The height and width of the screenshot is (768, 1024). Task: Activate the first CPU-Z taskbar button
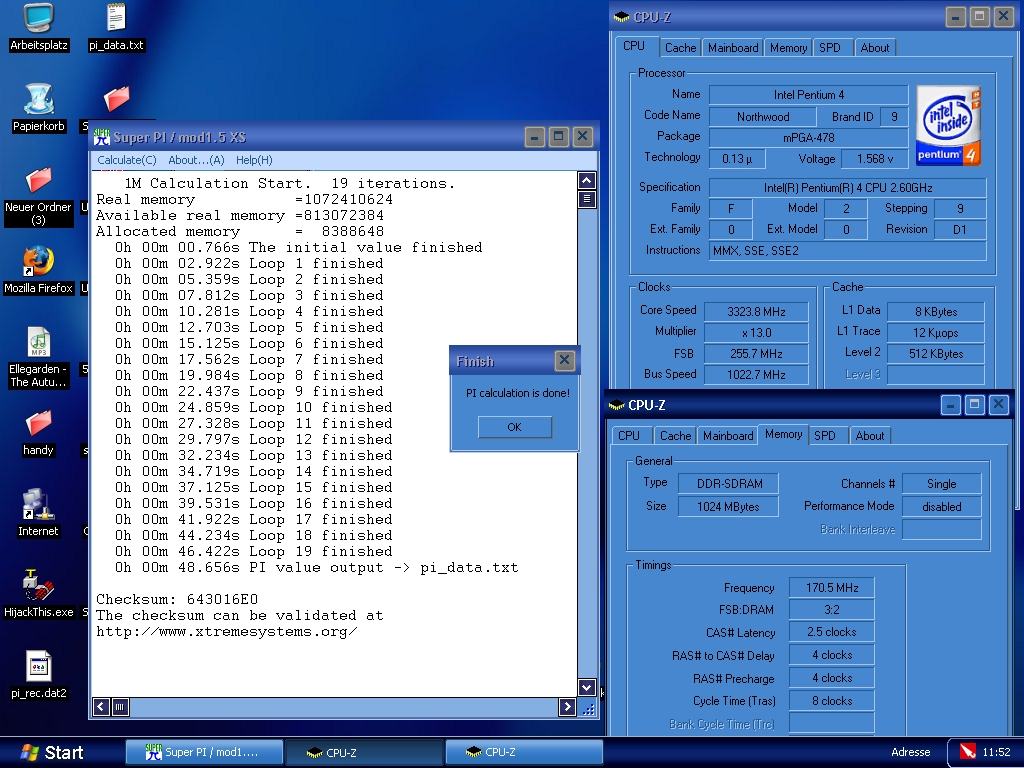tap(364, 752)
